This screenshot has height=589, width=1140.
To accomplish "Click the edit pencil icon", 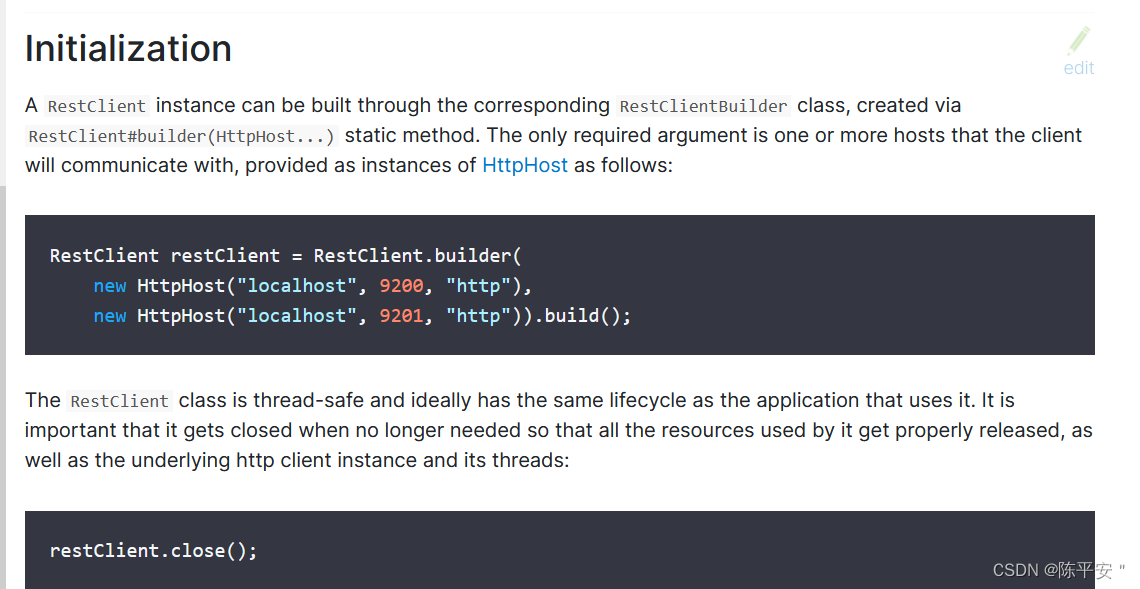I will tap(1079, 41).
